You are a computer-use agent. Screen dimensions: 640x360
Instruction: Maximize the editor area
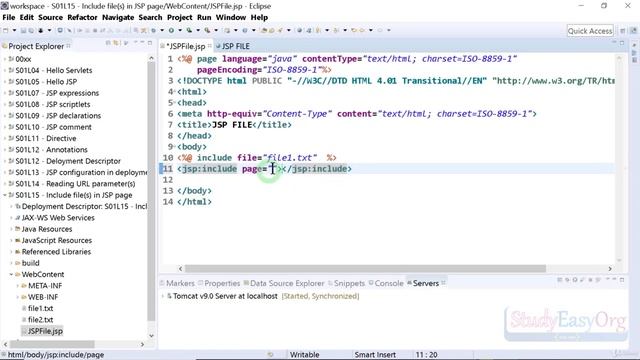(622, 42)
